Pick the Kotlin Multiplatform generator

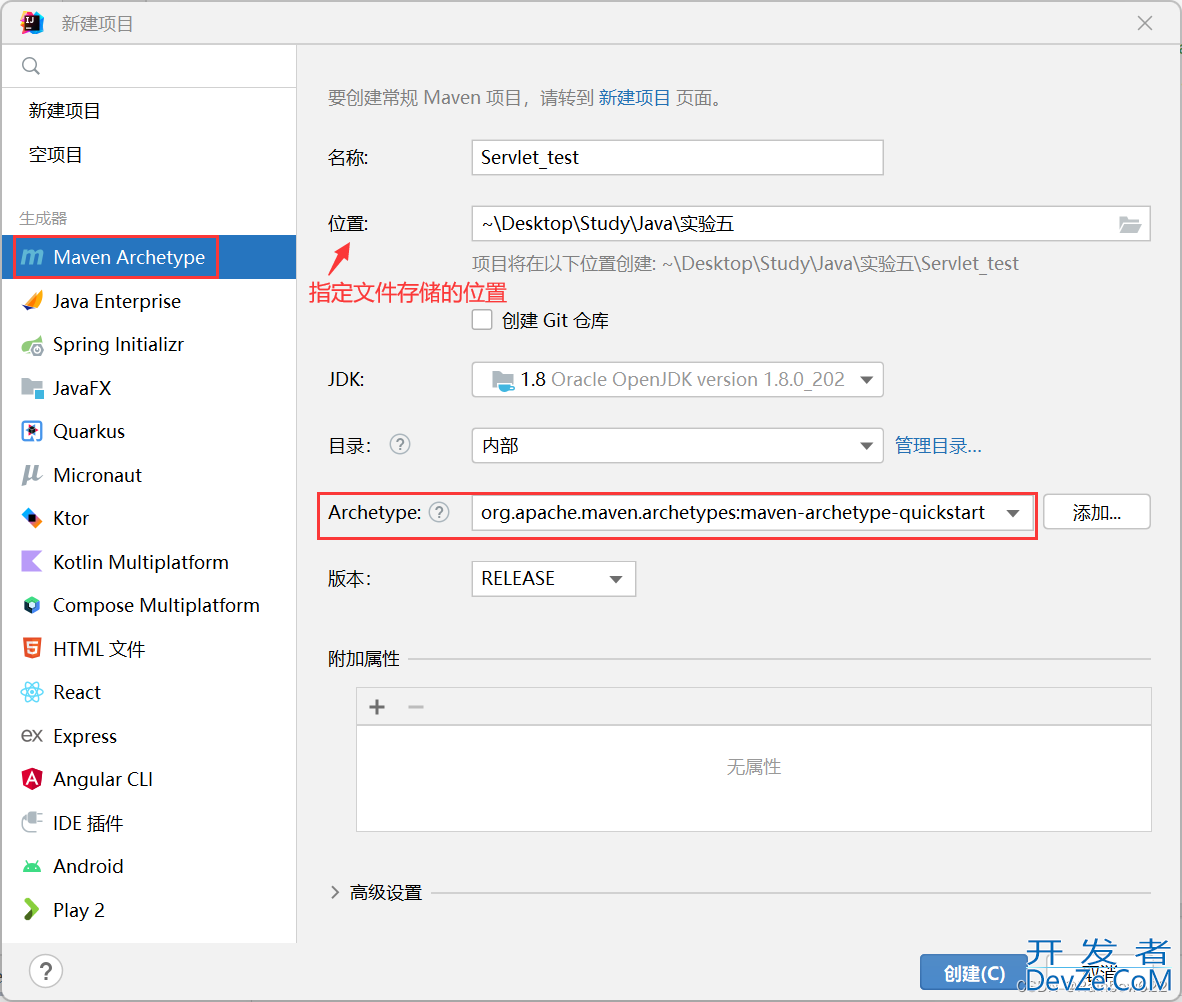149,562
